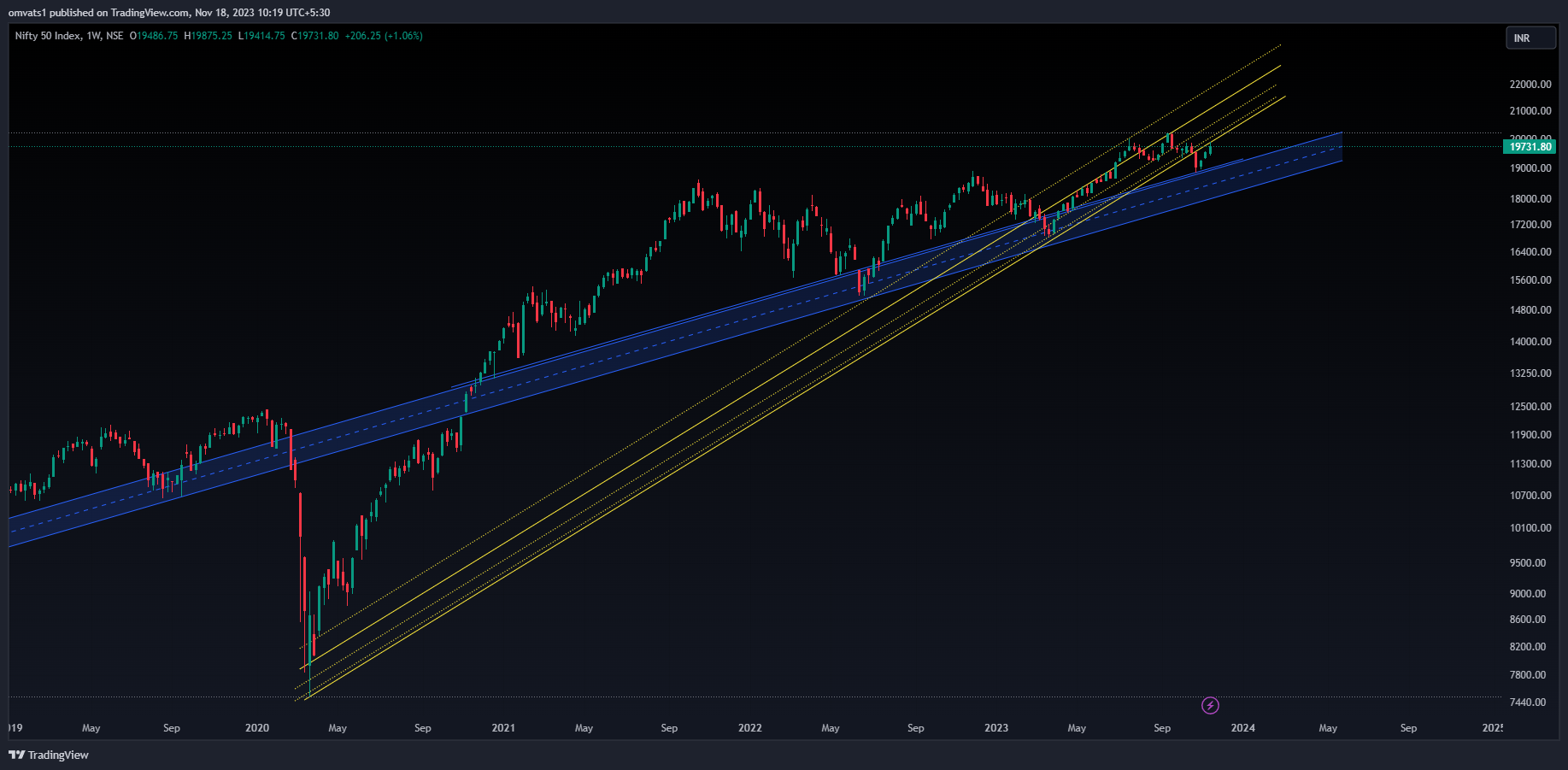Click the 8600.00 price axis label
Image resolution: width=1568 pixels, height=770 pixels.
(x=1528, y=620)
